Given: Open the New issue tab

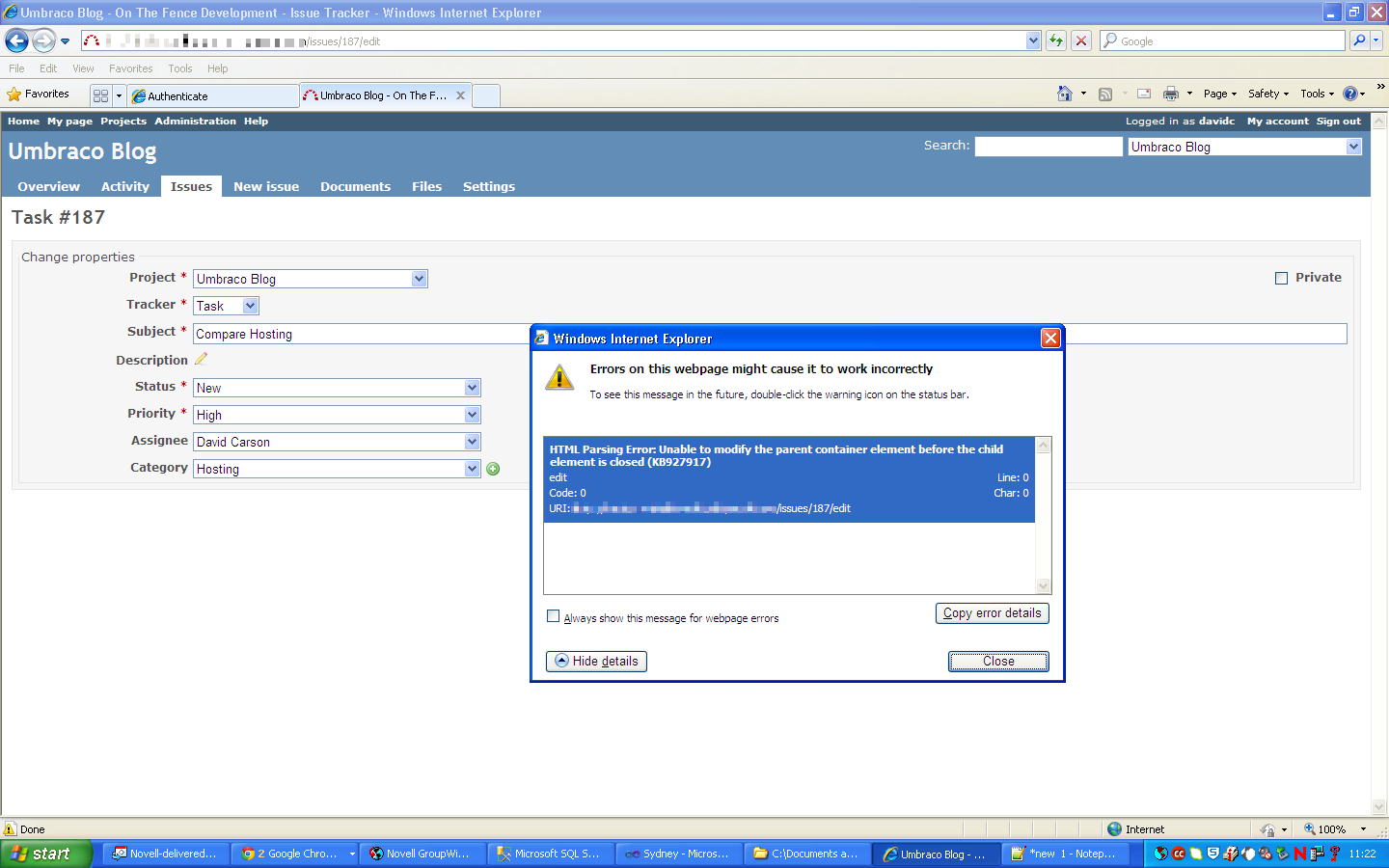Looking at the screenshot, I should click(x=266, y=186).
